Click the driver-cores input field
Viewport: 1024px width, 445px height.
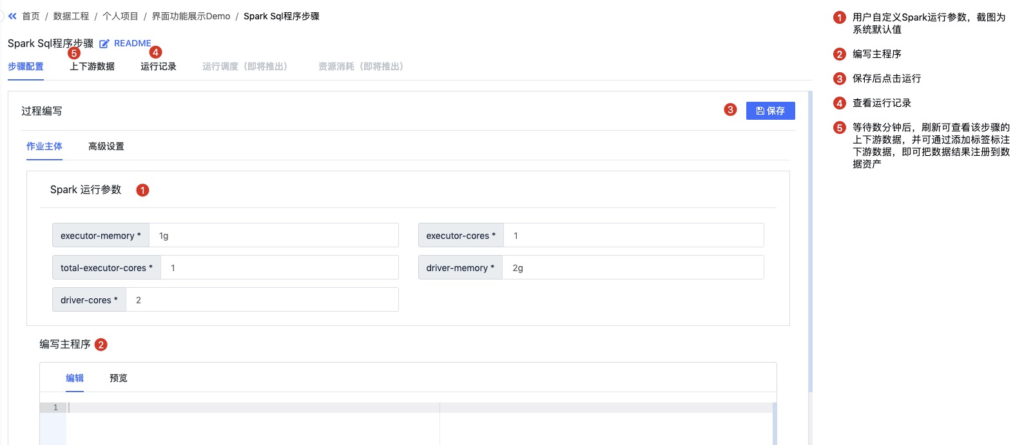coord(262,300)
